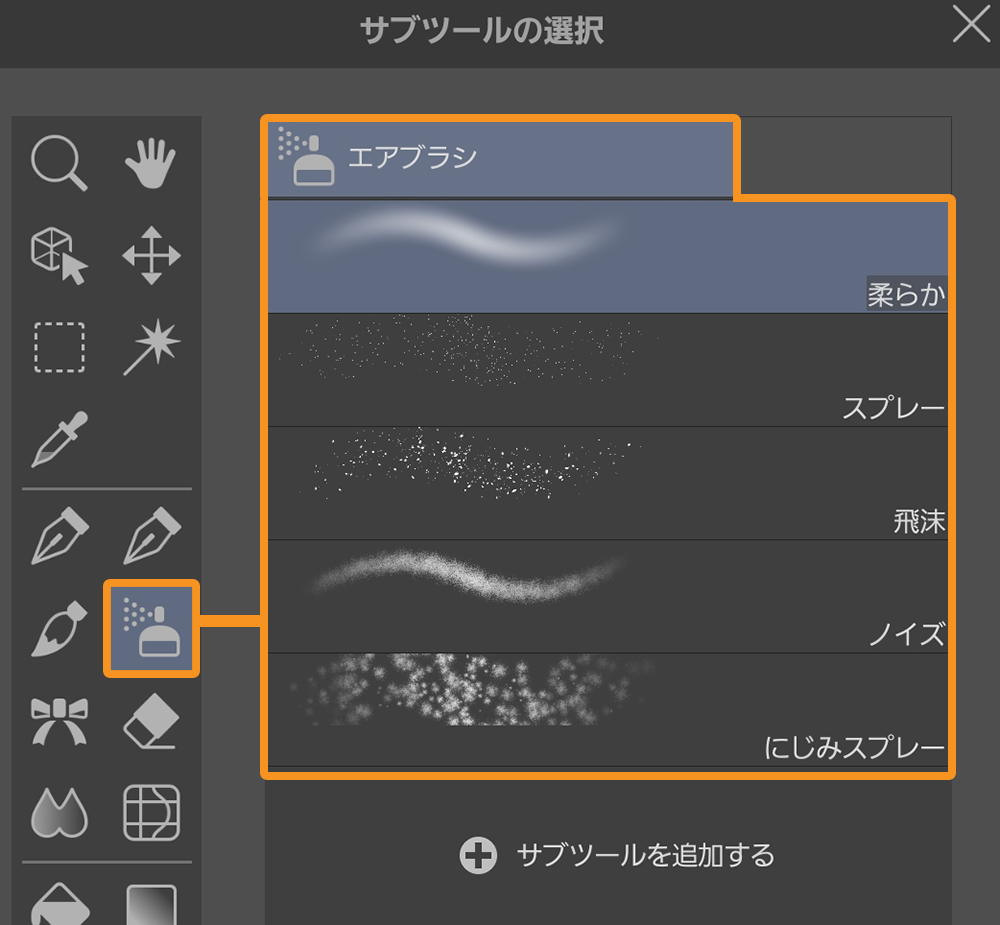Select the Eraser tool

151,721
